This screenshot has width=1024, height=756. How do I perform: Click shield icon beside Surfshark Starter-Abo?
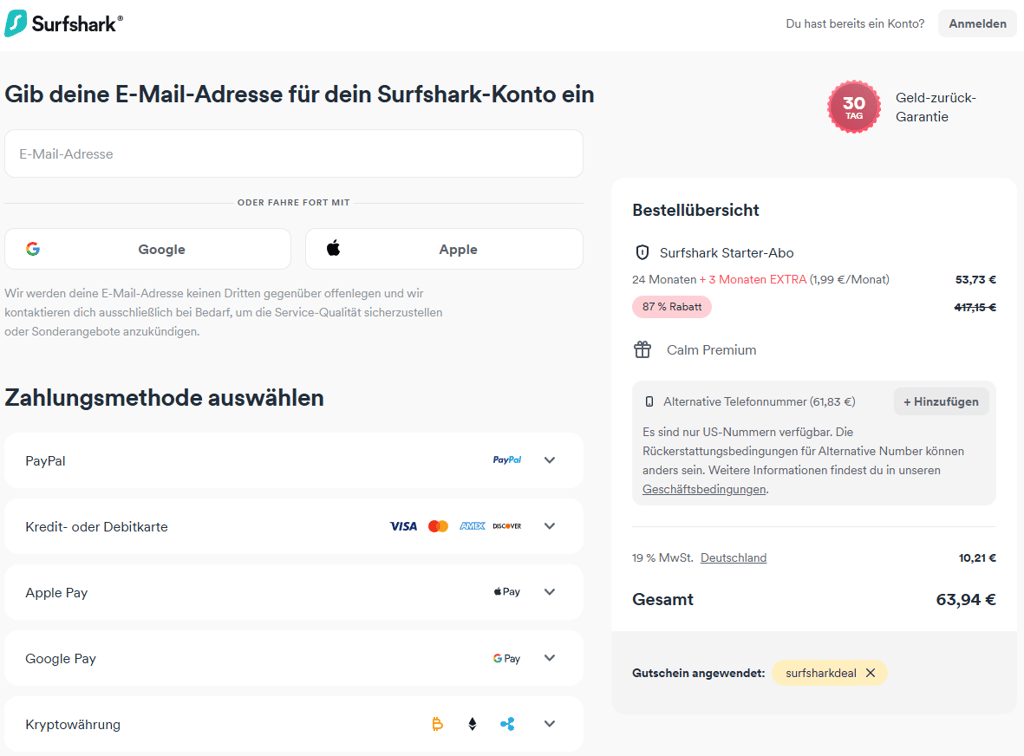point(643,253)
